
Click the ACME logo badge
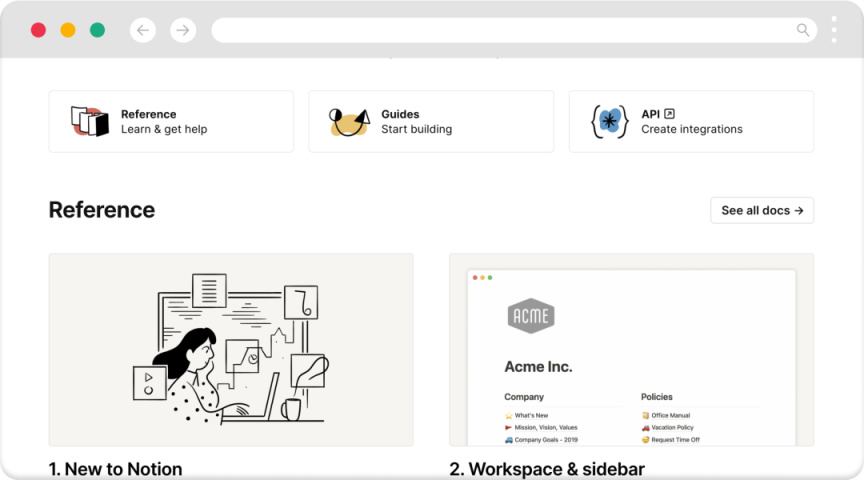pos(530,316)
